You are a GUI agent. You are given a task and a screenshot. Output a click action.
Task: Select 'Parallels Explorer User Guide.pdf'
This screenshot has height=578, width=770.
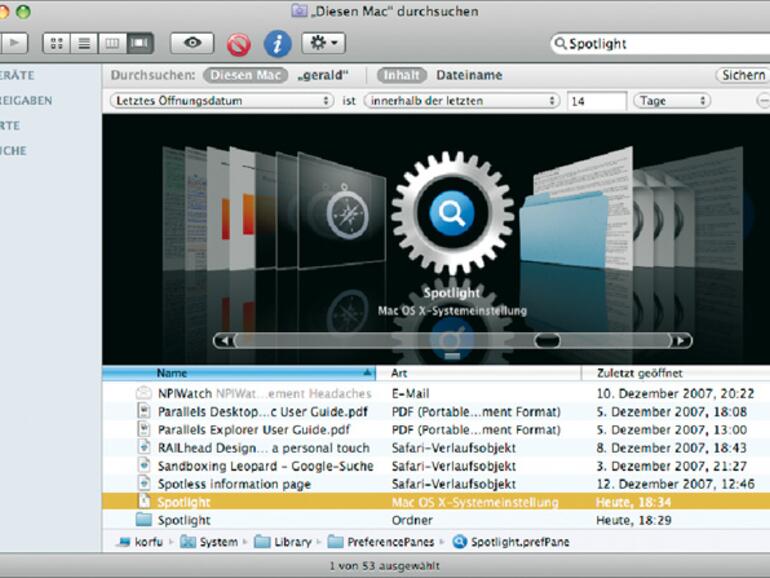click(436, 430)
